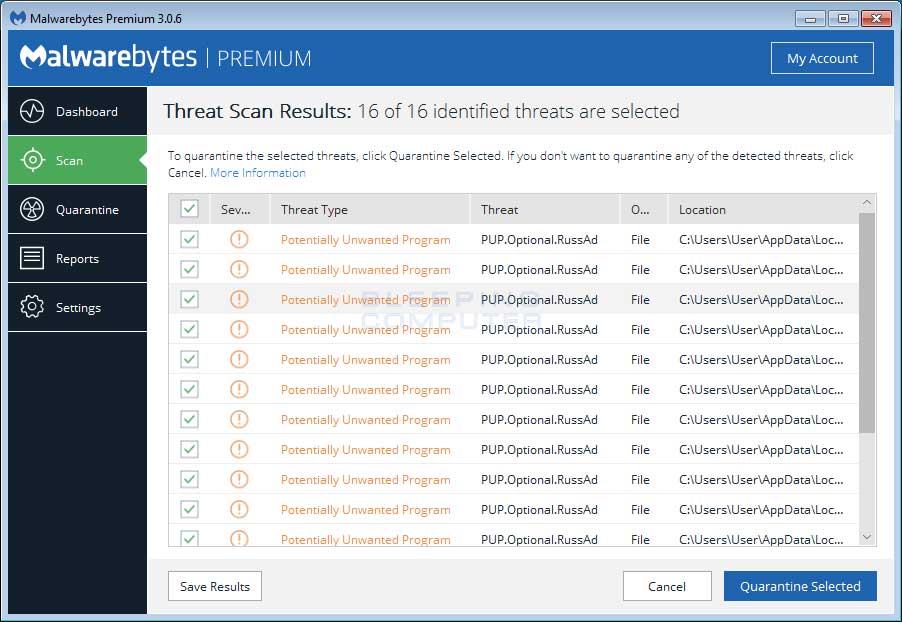The height and width of the screenshot is (622, 902).
Task: Click the scroll-down arrow on the threat list
Action: (x=866, y=537)
